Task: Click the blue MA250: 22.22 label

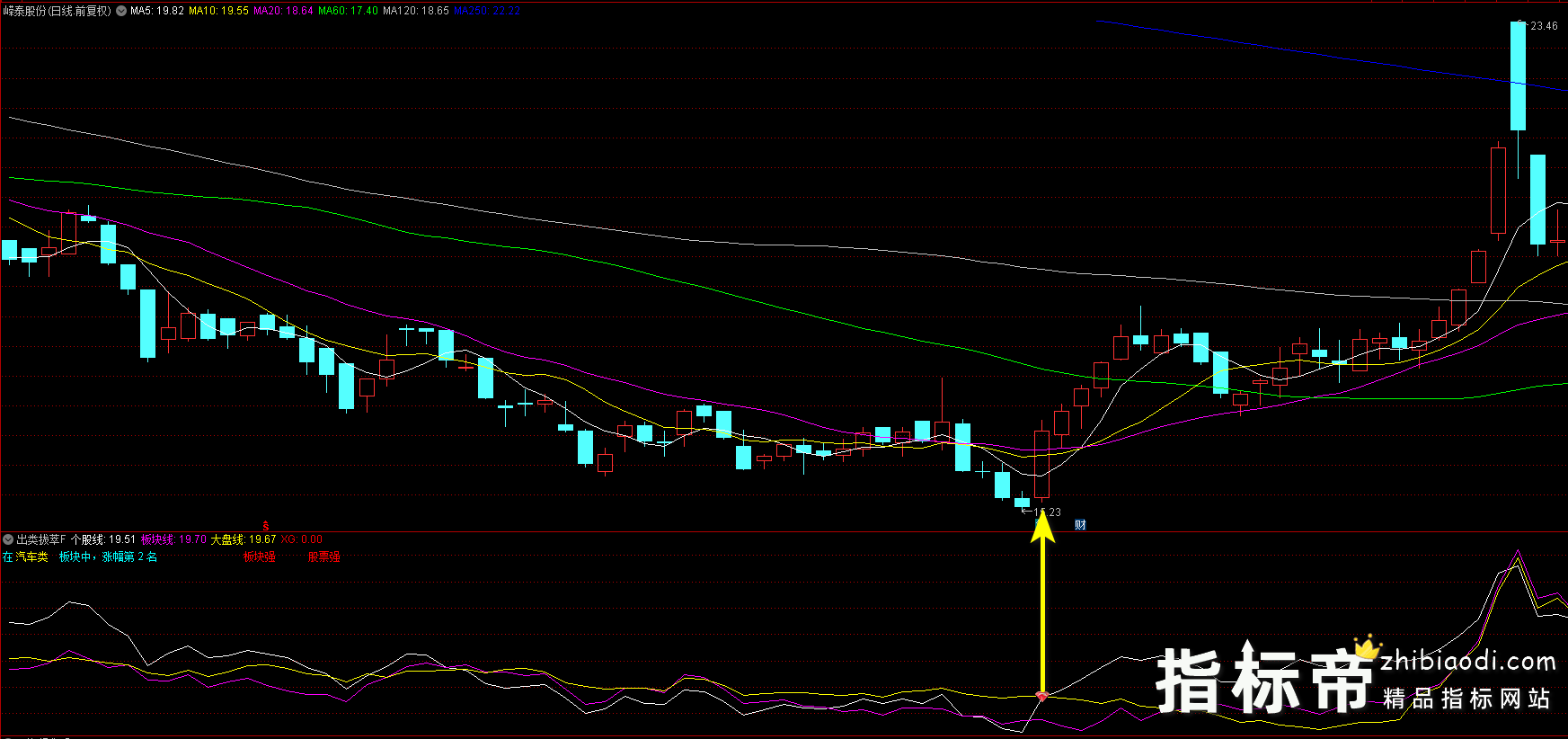Action: click(x=487, y=11)
